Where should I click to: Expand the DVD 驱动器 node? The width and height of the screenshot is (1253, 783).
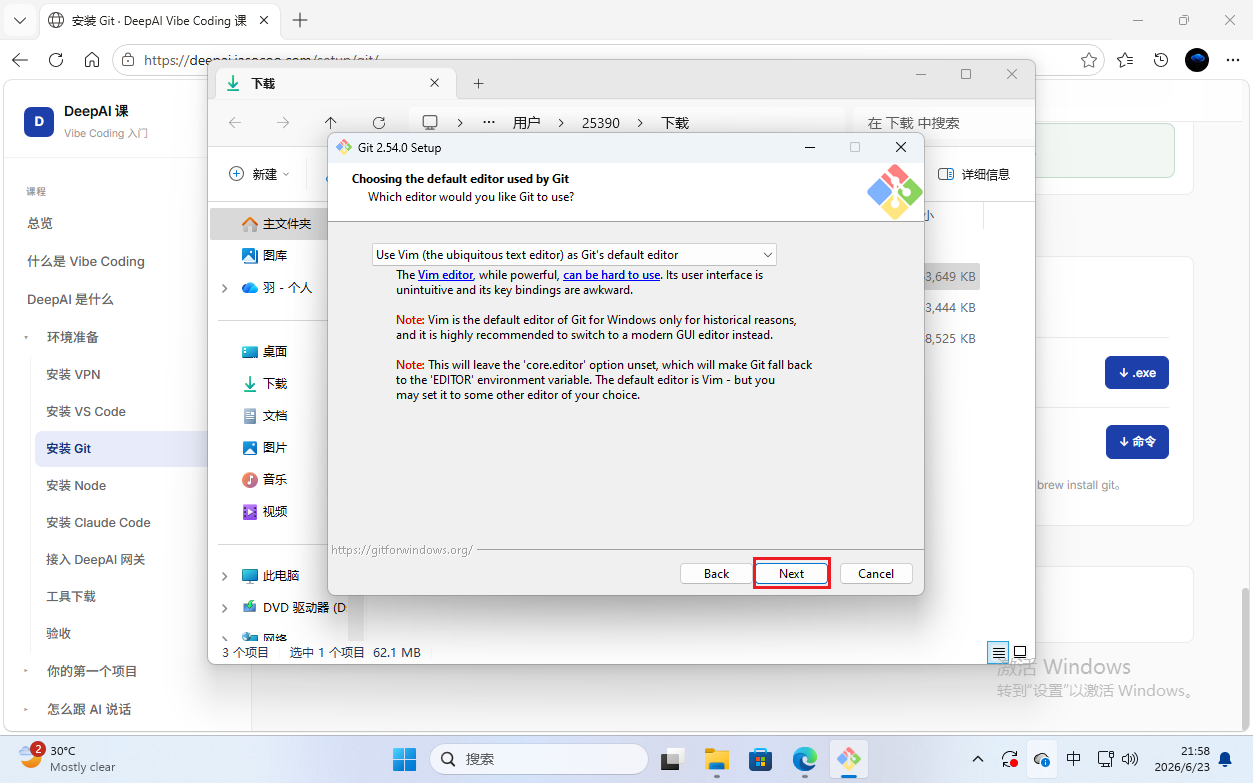click(224, 608)
